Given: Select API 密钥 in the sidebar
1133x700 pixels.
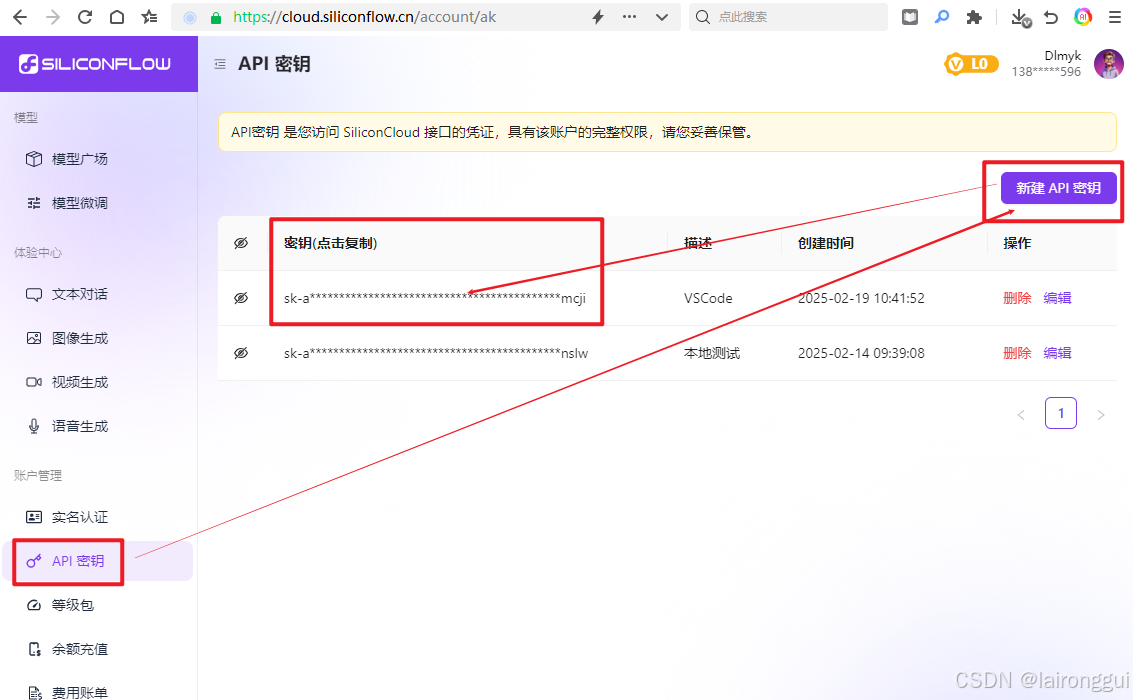Looking at the screenshot, I should (x=98, y=561).
